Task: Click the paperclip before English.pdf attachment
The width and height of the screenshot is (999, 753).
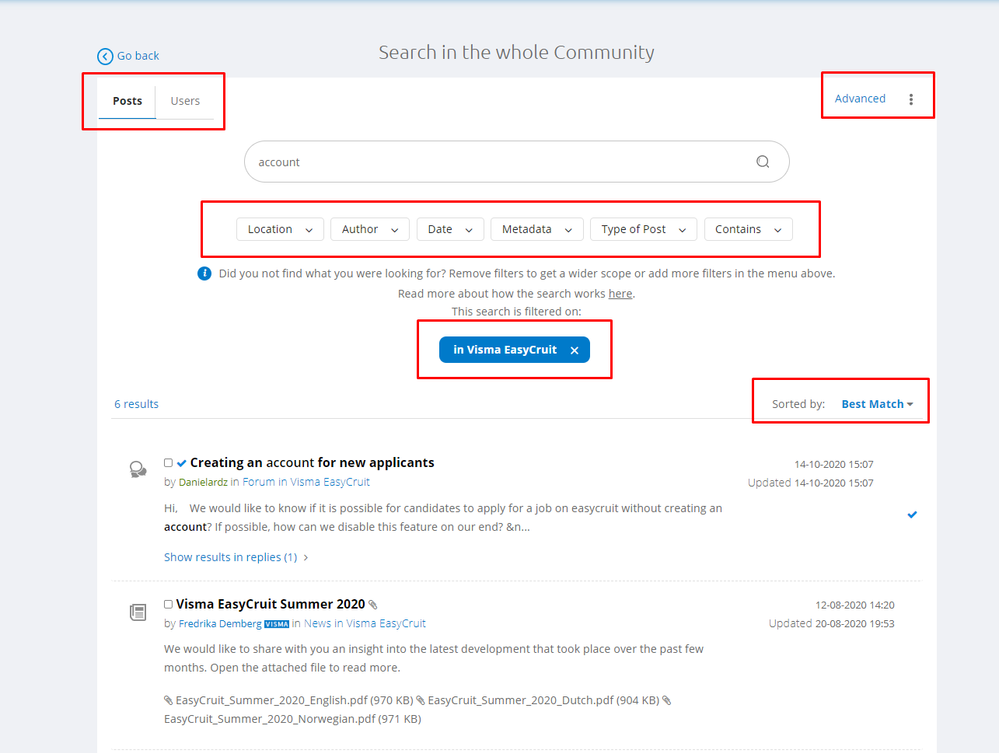Action: click(x=168, y=701)
